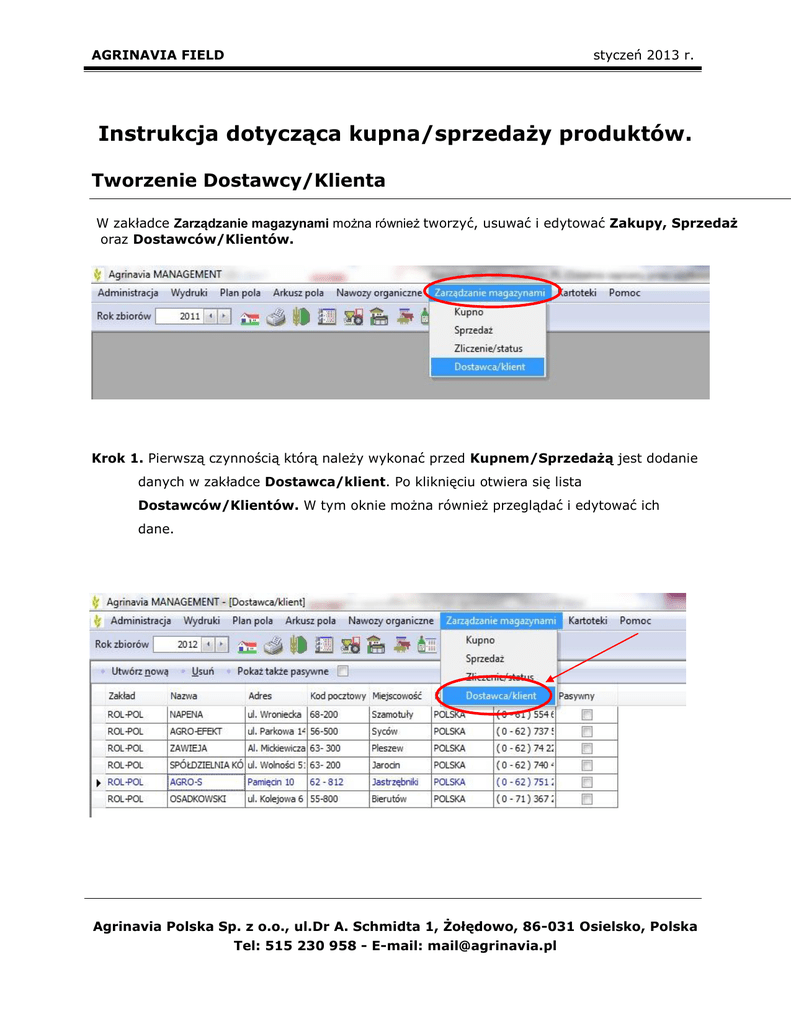791x1024 pixels.
Task: Click the warehouse building icon in Dostawca/klient window
Action: pyautogui.click(x=375, y=645)
